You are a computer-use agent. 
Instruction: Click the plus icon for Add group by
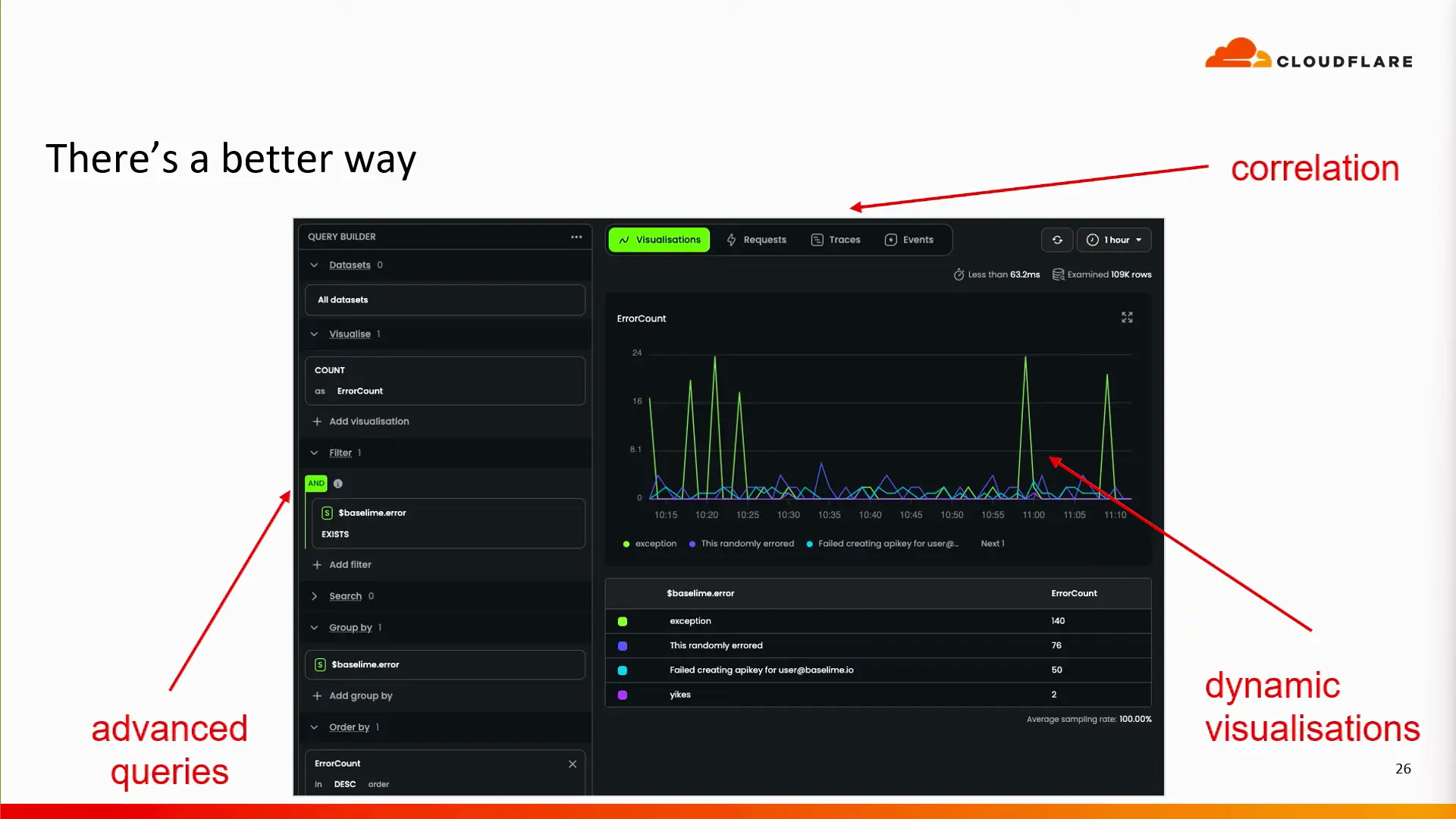click(317, 696)
